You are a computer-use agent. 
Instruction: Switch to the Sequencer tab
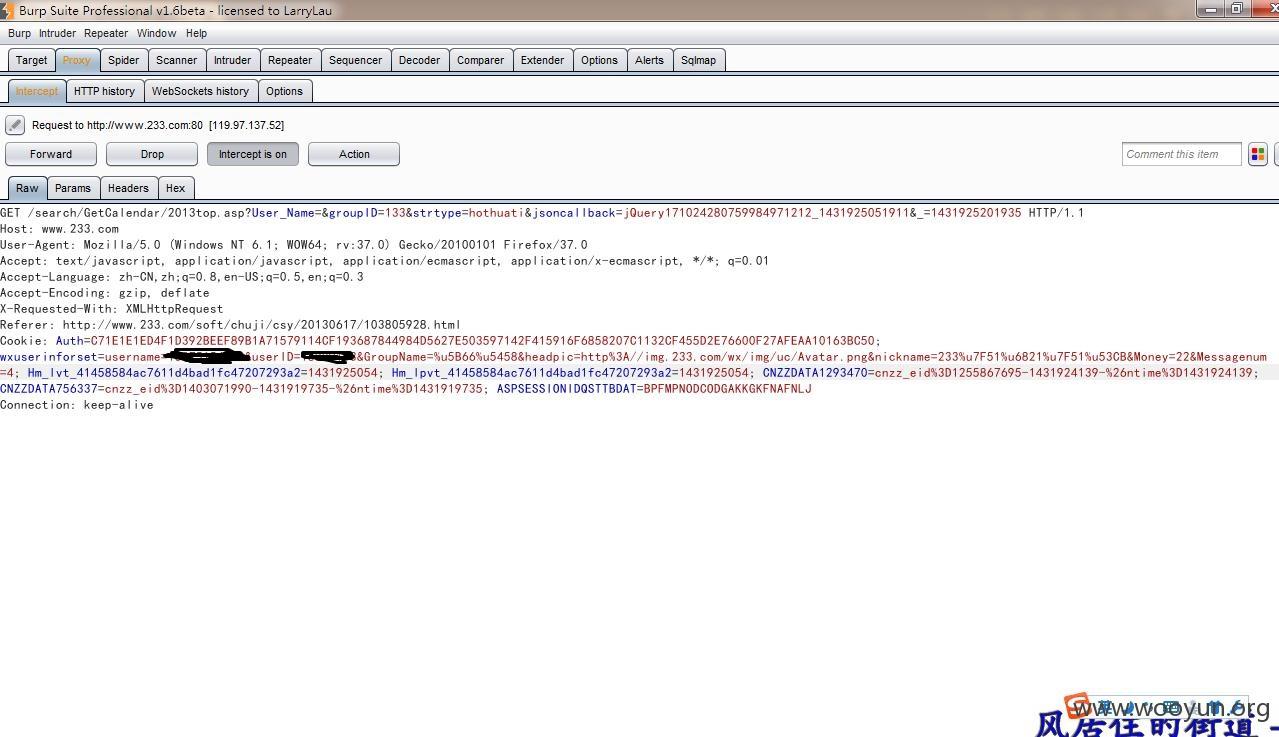[356, 60]
